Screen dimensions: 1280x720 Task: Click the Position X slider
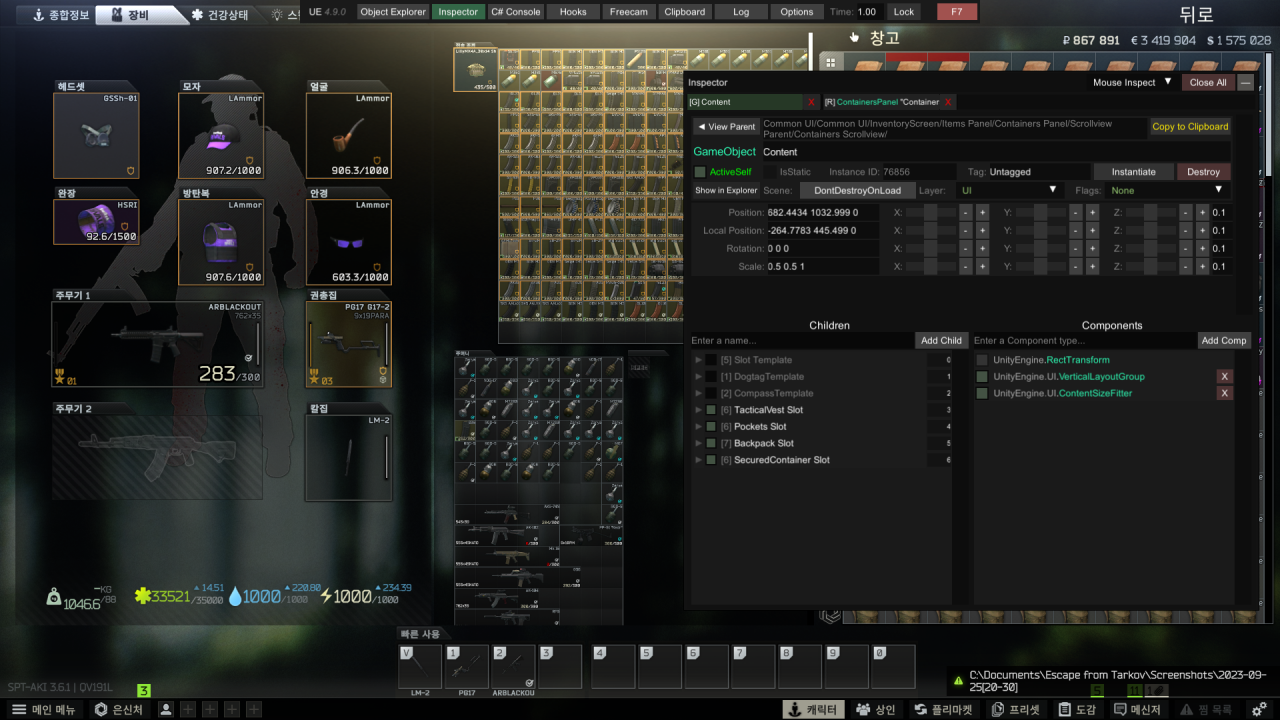pos(930,213)
